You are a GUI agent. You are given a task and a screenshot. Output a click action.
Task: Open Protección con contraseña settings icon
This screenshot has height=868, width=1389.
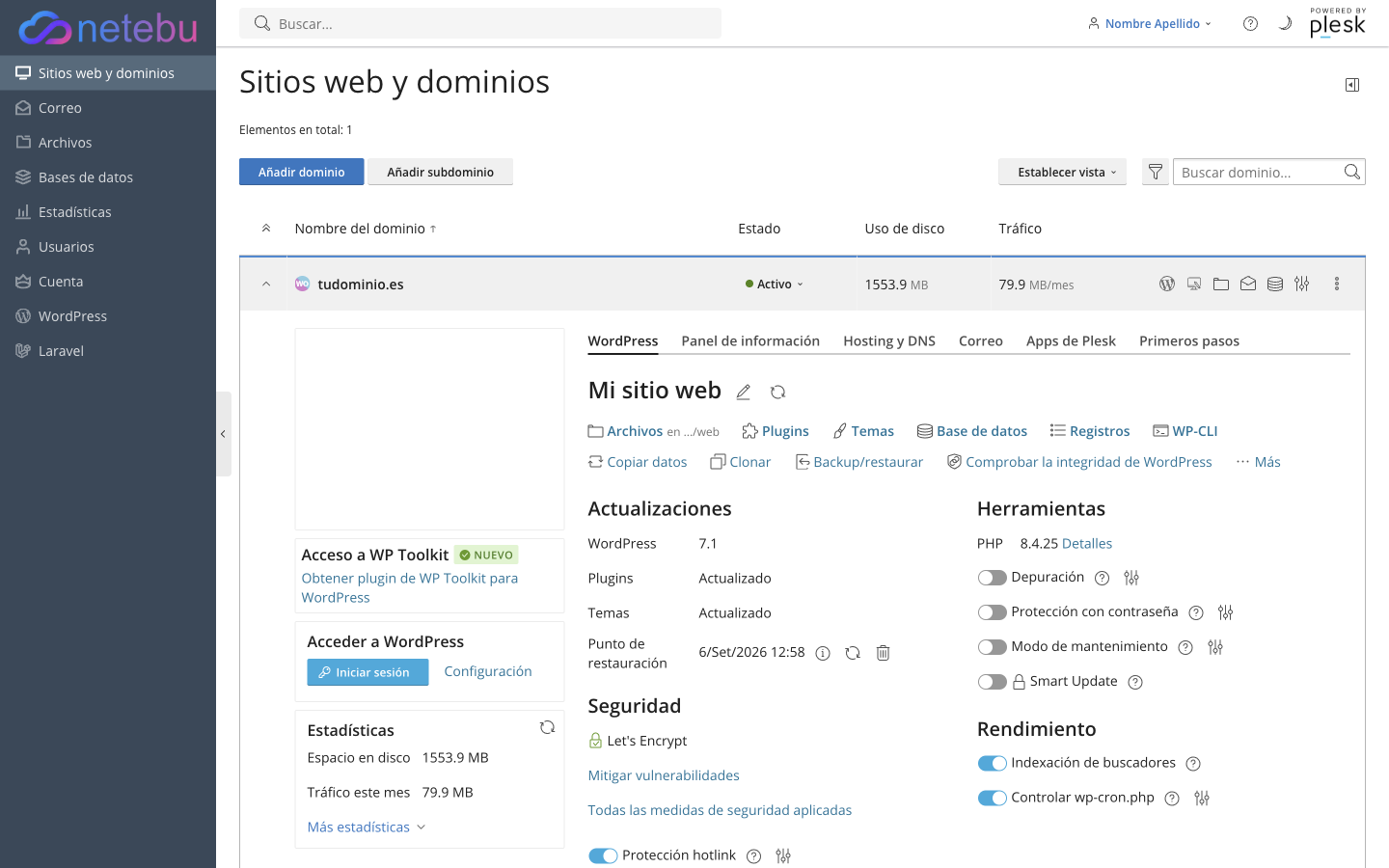click(x=1226, y=612)
